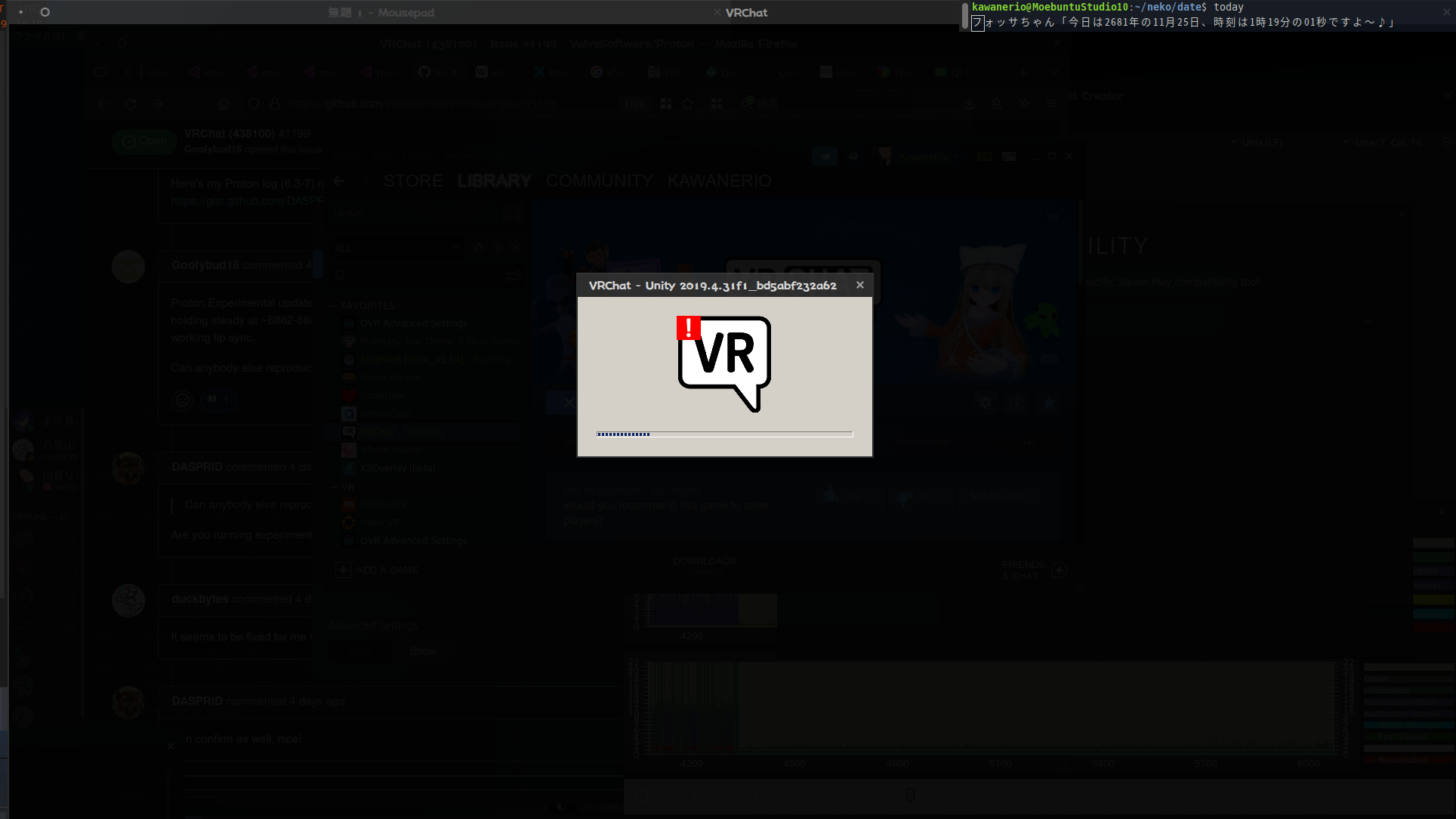The width and height of the screenshot is (1456, 819).
Task: Switch Steam library to grid view
Action: click(513, 215)
